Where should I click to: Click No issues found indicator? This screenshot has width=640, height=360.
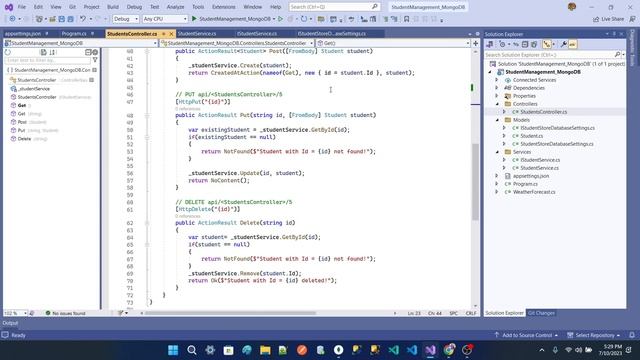[65, 313]
